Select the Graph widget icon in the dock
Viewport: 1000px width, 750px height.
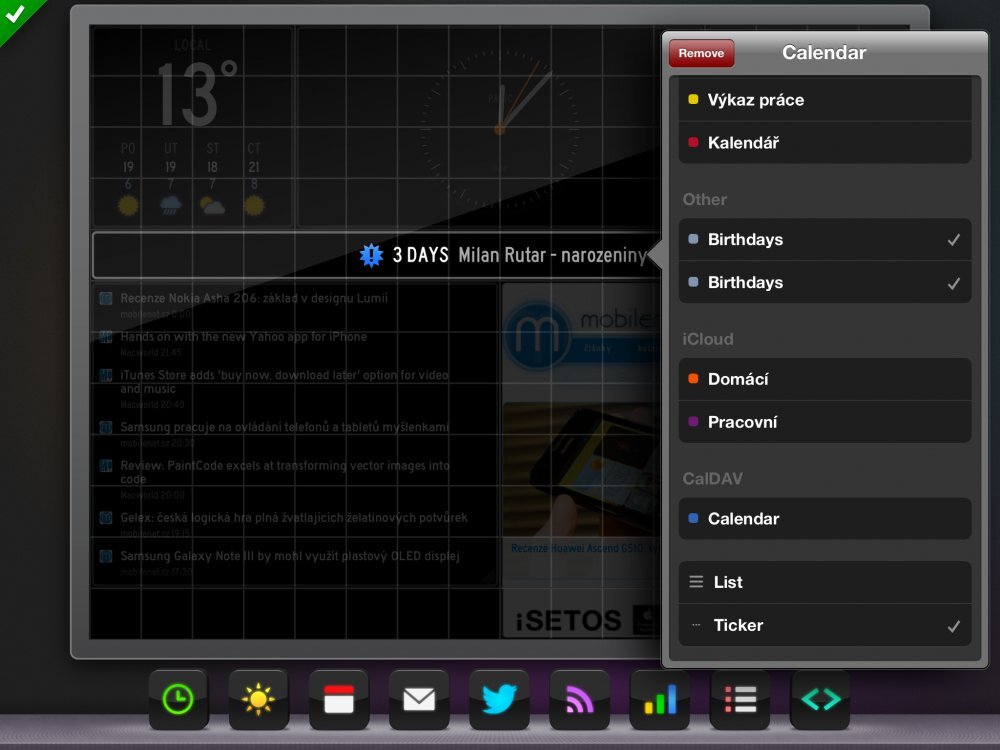point(658,700)
